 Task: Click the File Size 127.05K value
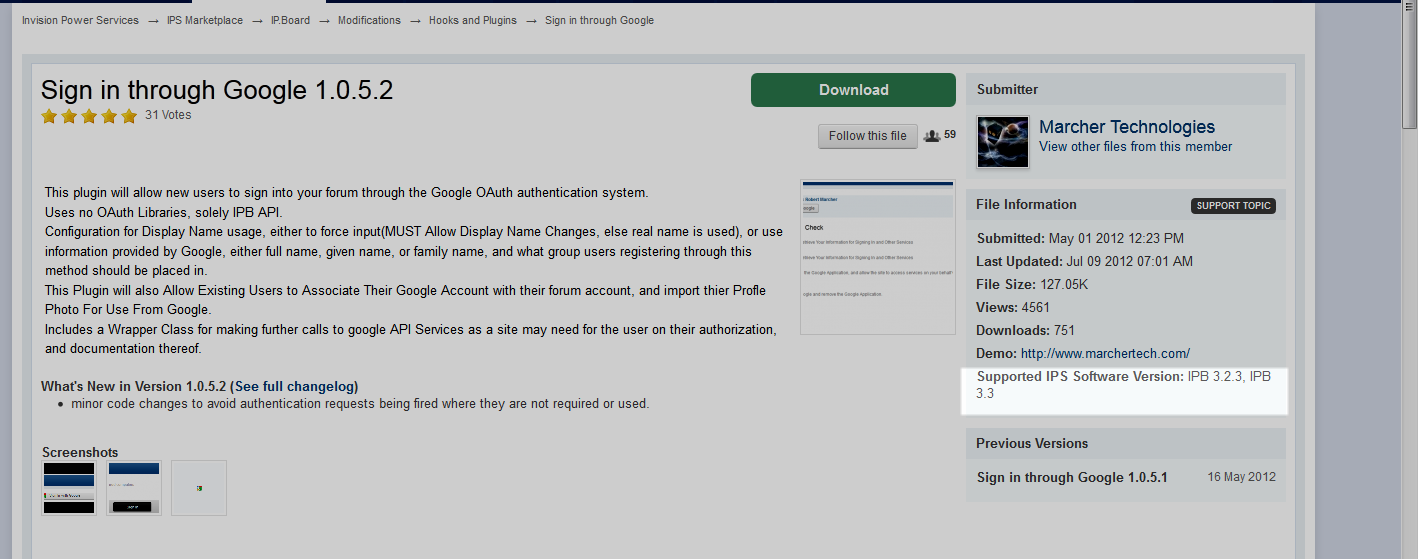[1065, 284]
